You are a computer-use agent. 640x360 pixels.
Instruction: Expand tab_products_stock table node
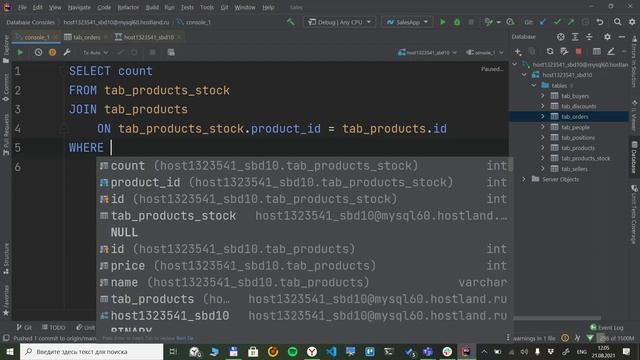pos(542,158)
